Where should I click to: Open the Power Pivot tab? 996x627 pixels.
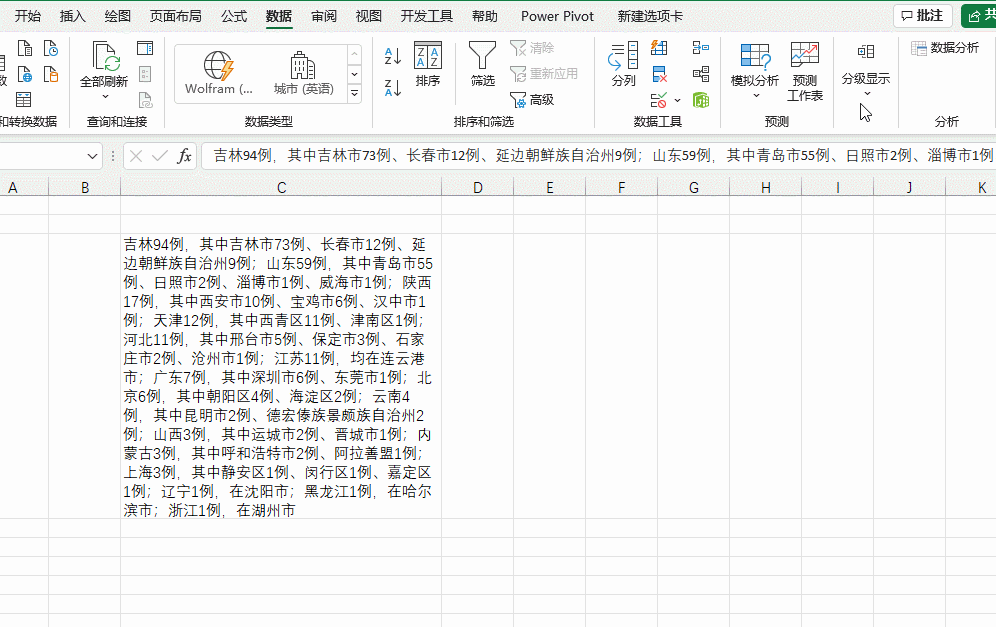pyautogui.click(x=557, y=16)
